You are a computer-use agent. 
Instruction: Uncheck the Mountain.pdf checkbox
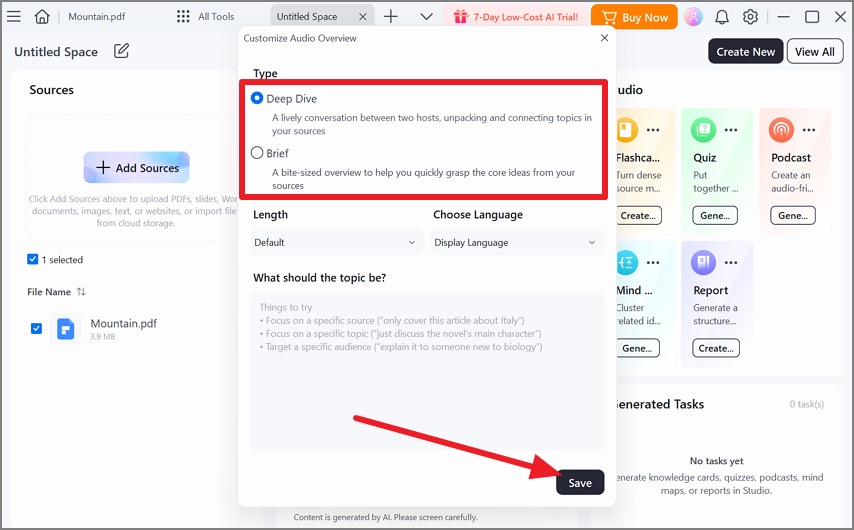tap(36, 328)
